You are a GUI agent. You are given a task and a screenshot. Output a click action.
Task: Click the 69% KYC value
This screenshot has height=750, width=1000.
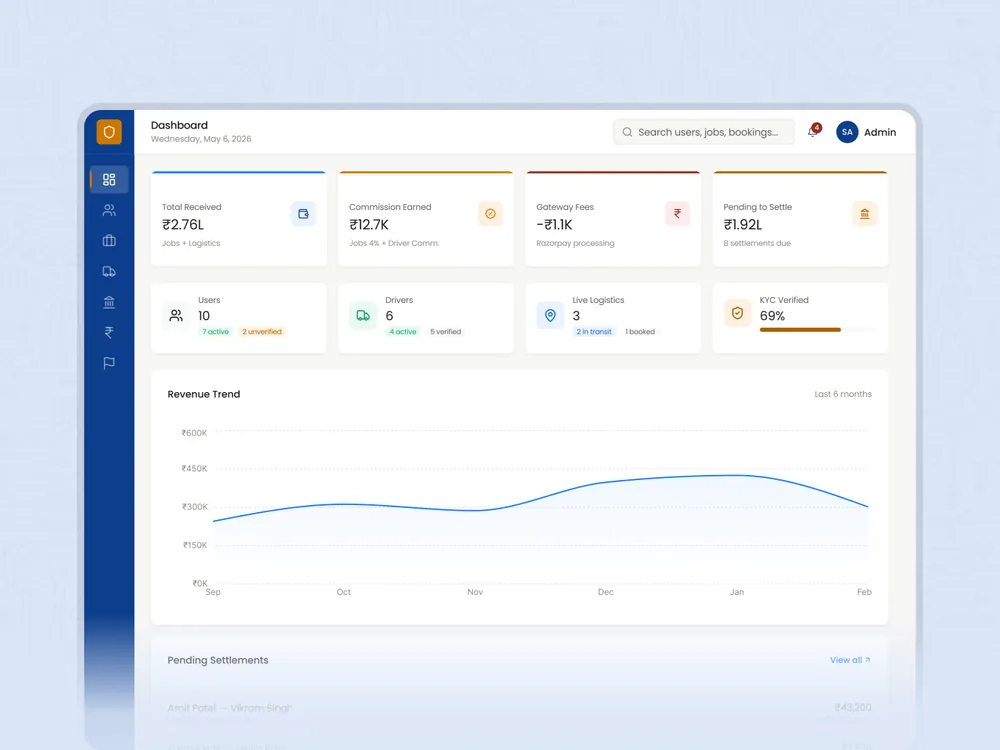pyautogui.click(x=772, y=316)
